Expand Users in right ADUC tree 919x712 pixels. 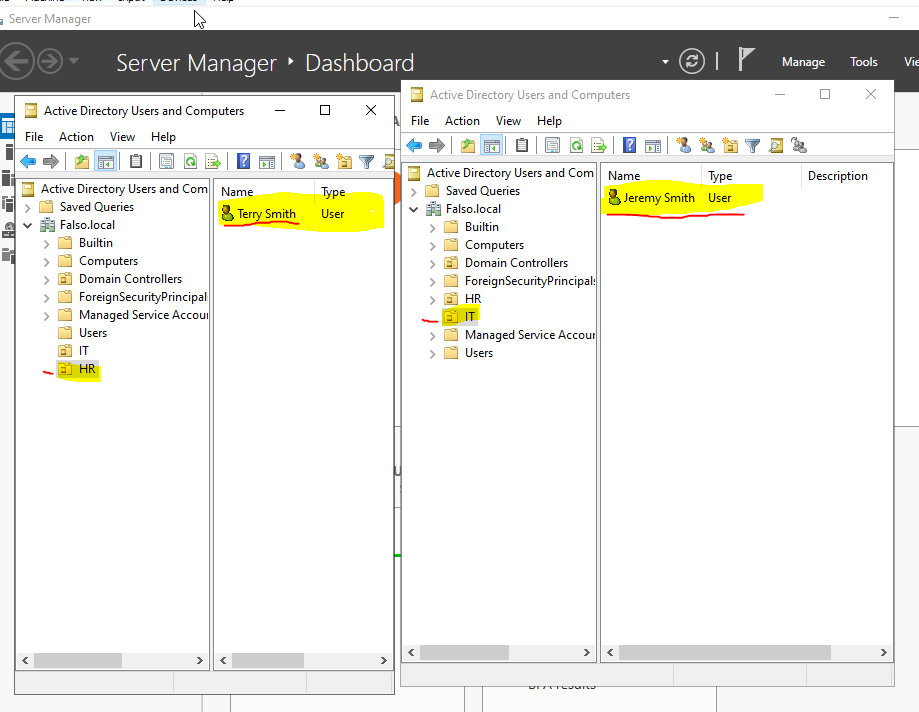433,354
